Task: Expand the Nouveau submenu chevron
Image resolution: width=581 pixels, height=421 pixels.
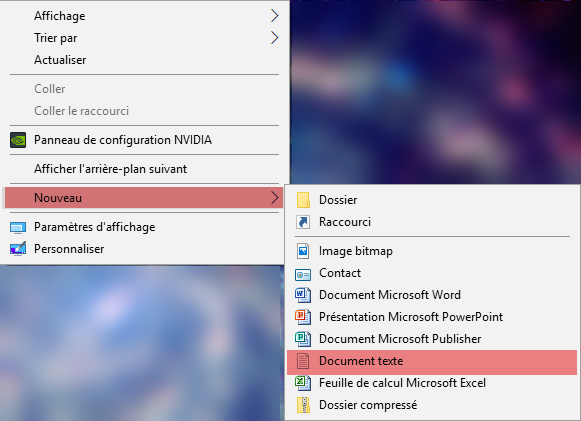Action: point(274,198)
